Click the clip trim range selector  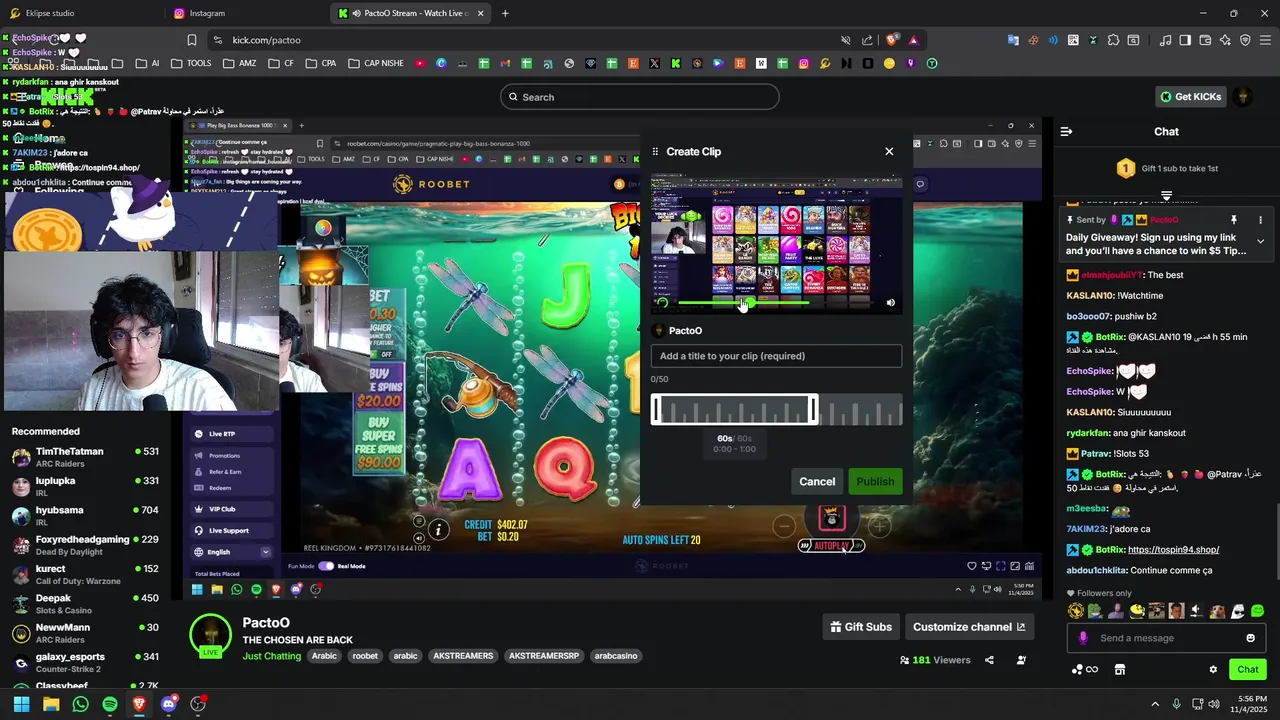[735, 409]
